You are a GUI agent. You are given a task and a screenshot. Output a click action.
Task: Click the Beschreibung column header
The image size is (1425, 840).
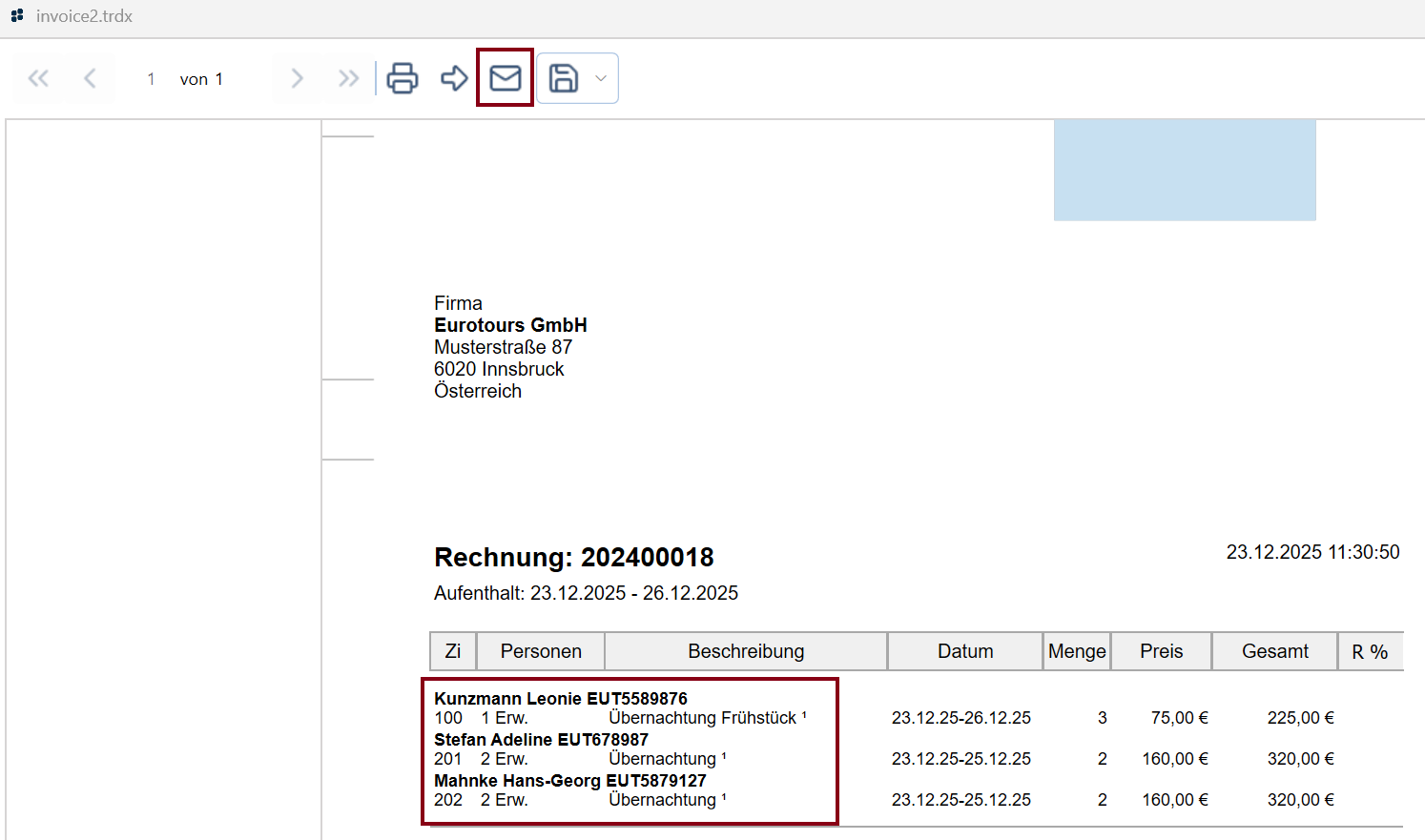pyautogui.click(x=746, y=651)
